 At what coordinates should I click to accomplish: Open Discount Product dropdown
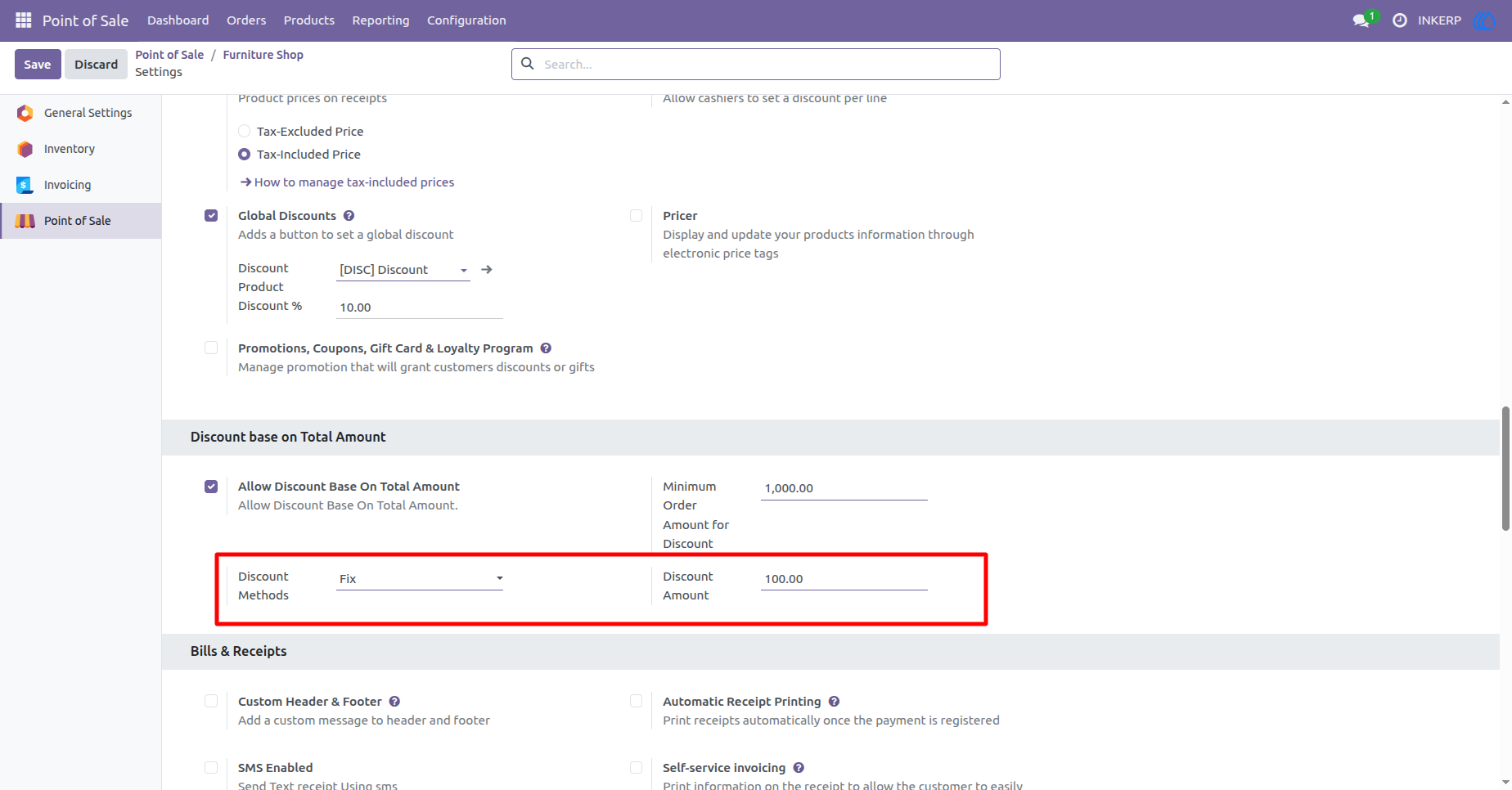[403, 270]
